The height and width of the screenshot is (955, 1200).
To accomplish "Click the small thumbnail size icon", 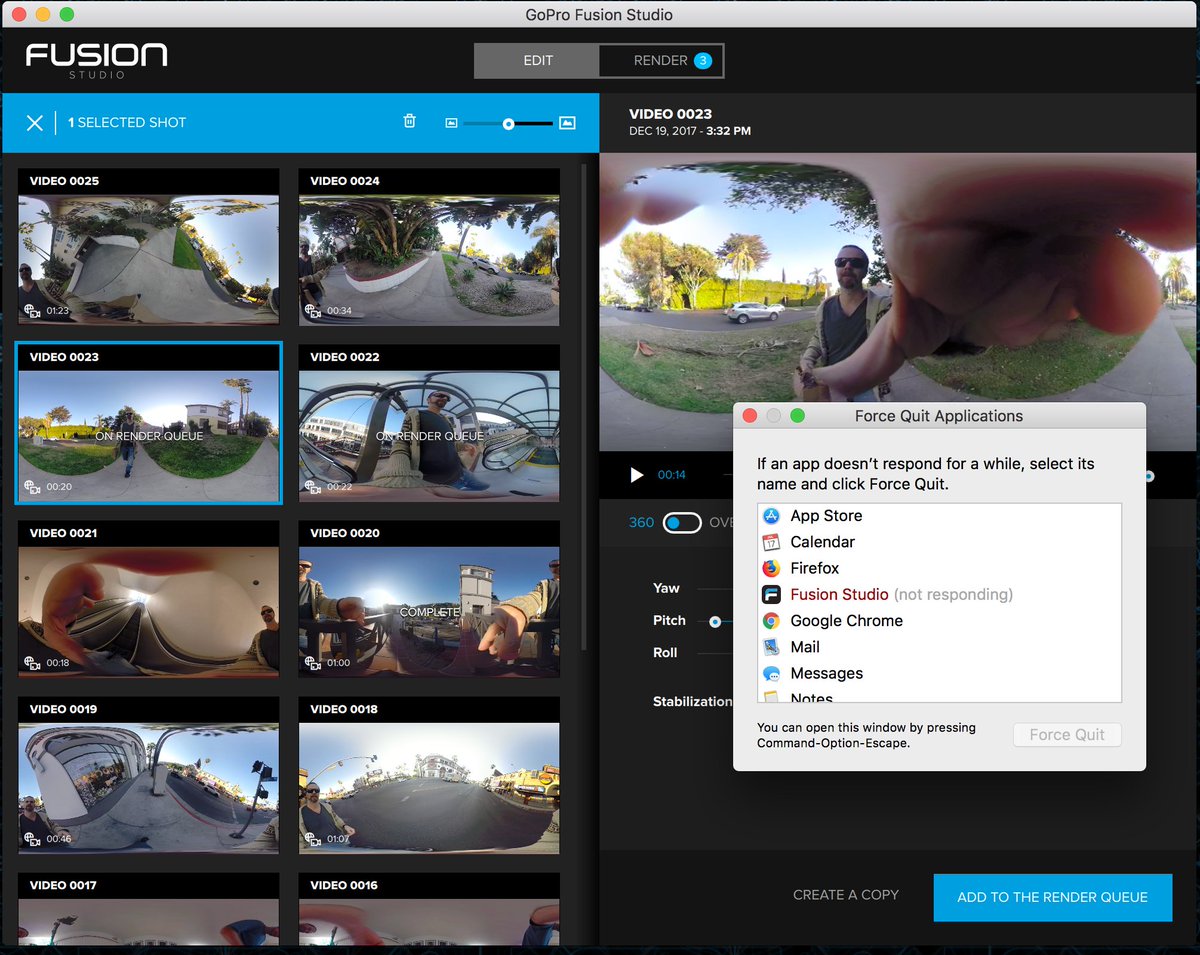I will (x=451, y=123).
